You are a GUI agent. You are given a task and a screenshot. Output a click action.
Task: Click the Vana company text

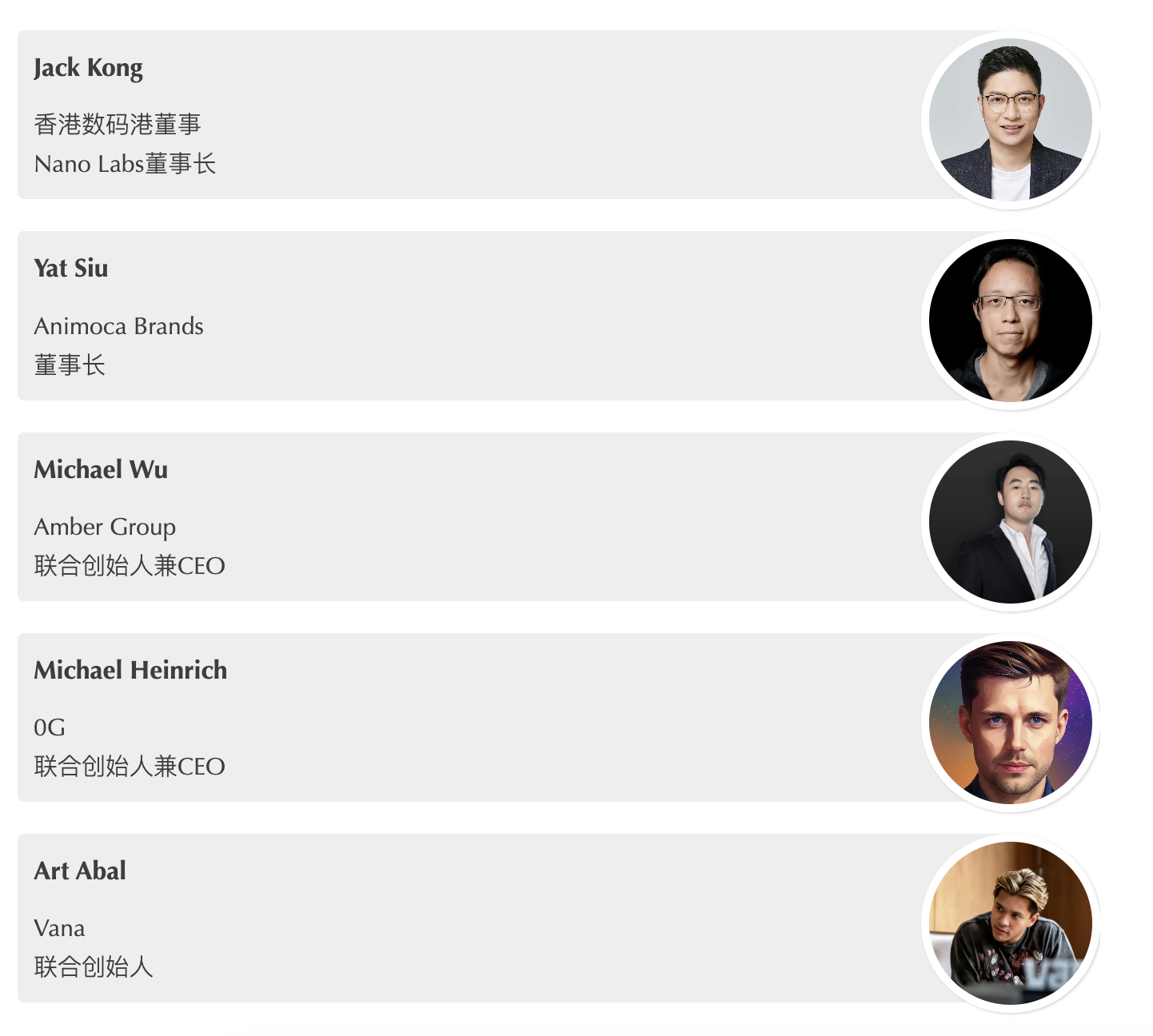pos(59,928)
